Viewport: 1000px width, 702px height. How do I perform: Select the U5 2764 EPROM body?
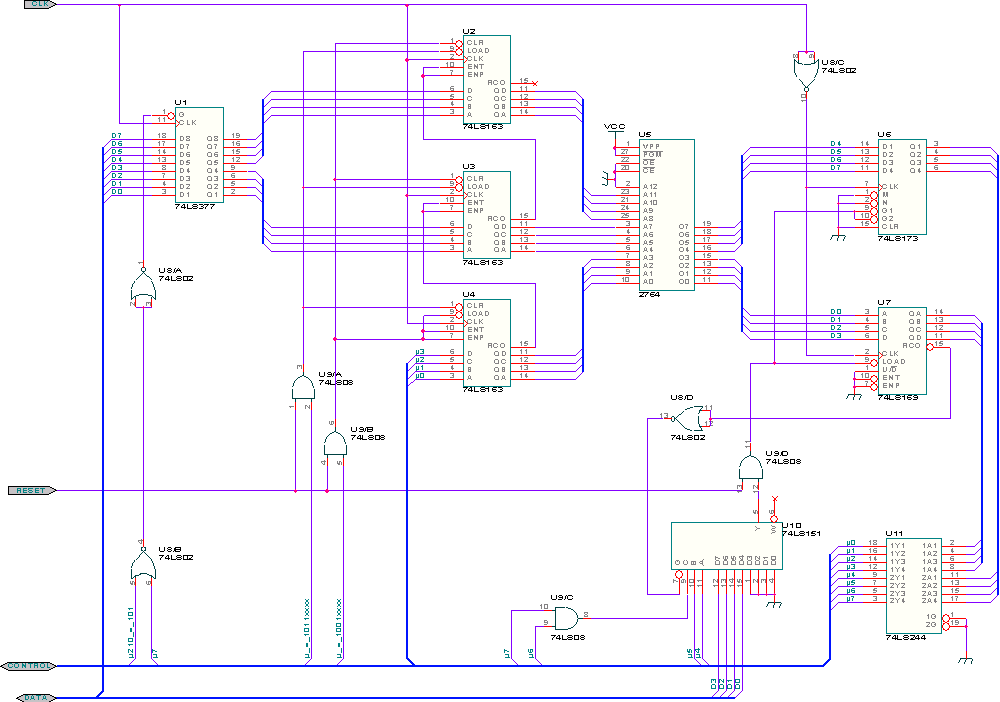[667, 216]
